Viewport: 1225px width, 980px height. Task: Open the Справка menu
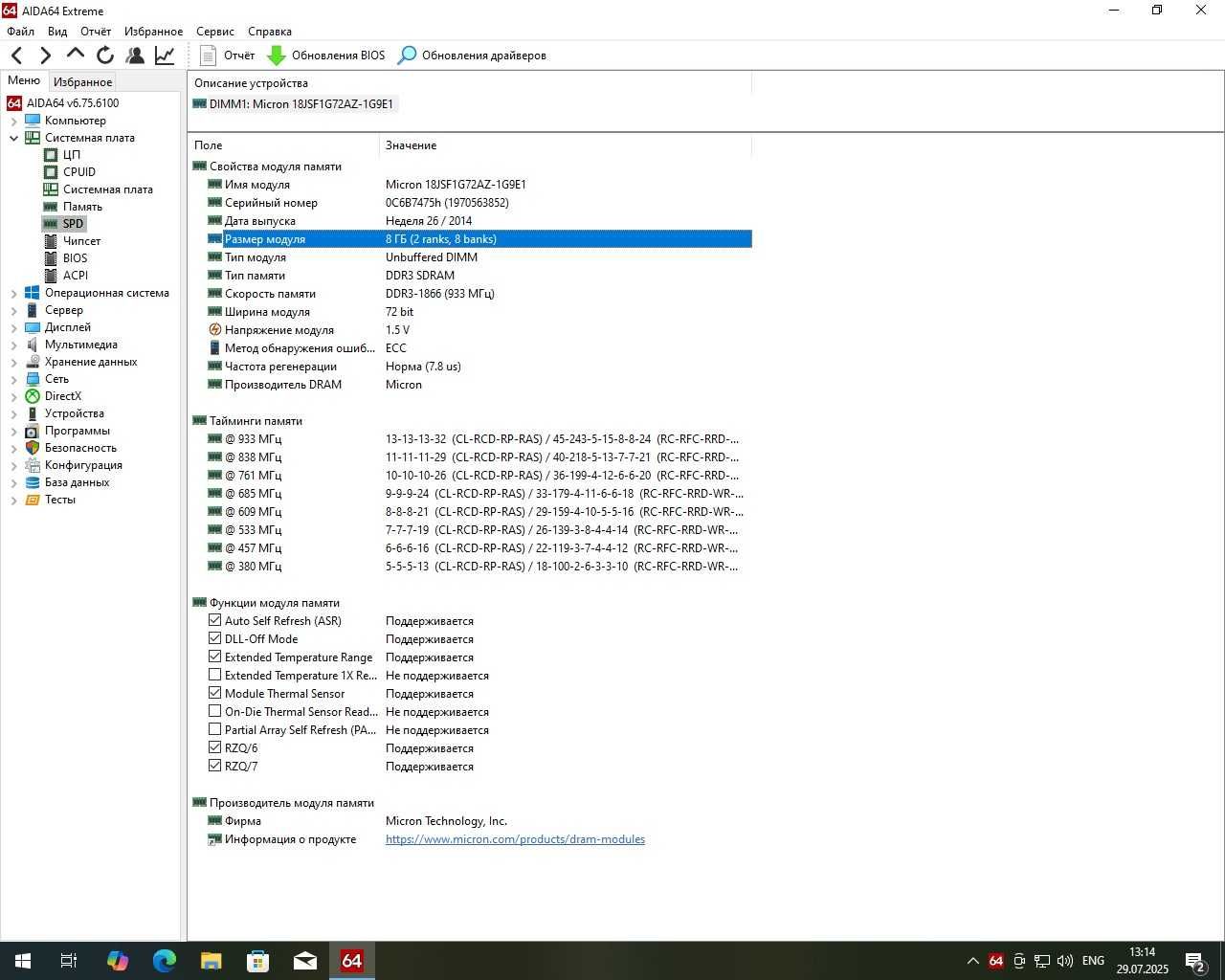[x=270, y=32]
